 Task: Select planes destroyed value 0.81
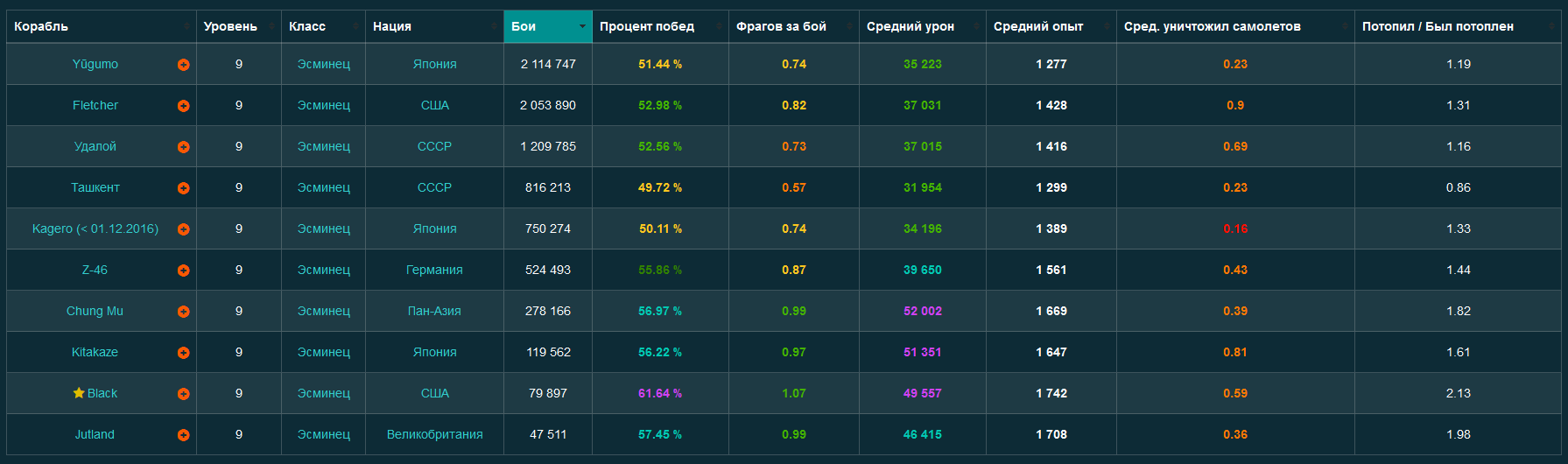point(1235,352)
